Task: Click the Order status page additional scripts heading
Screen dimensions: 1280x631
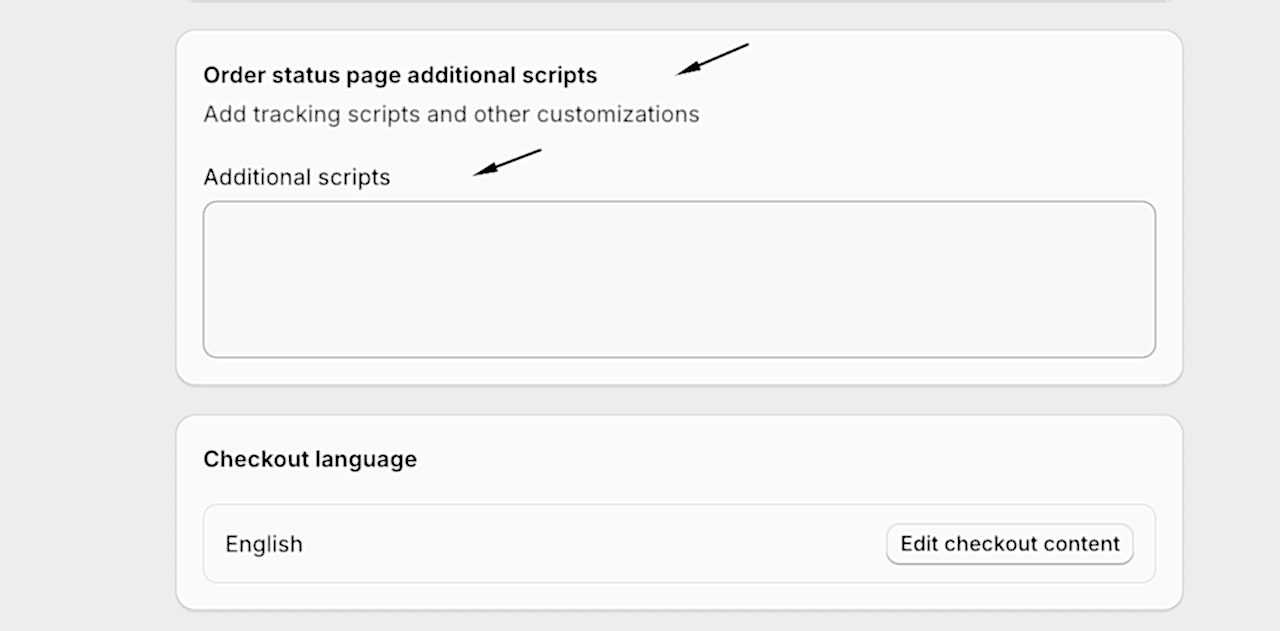Action: click(x=400, y=75)
